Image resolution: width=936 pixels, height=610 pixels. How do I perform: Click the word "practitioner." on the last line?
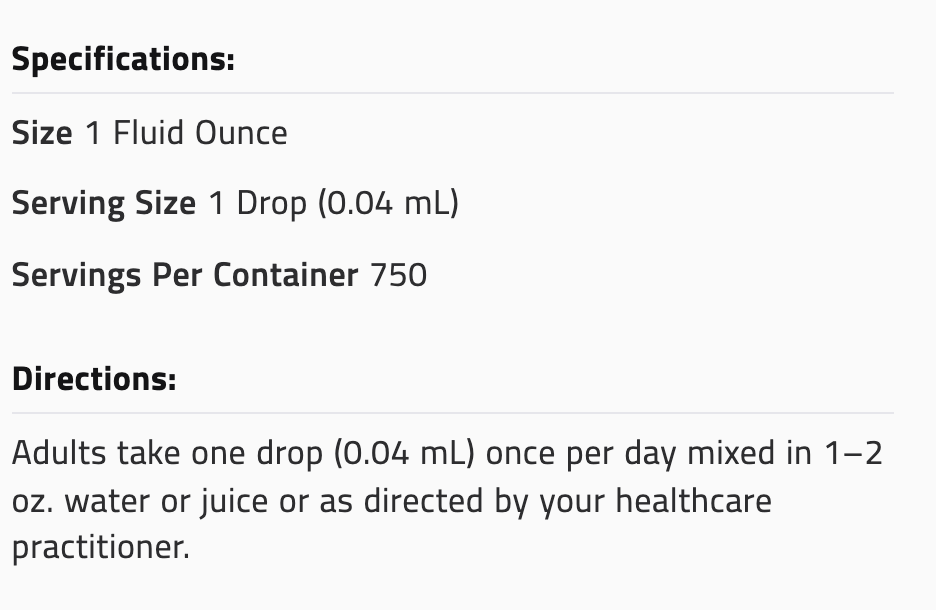[x=100, y=548]
